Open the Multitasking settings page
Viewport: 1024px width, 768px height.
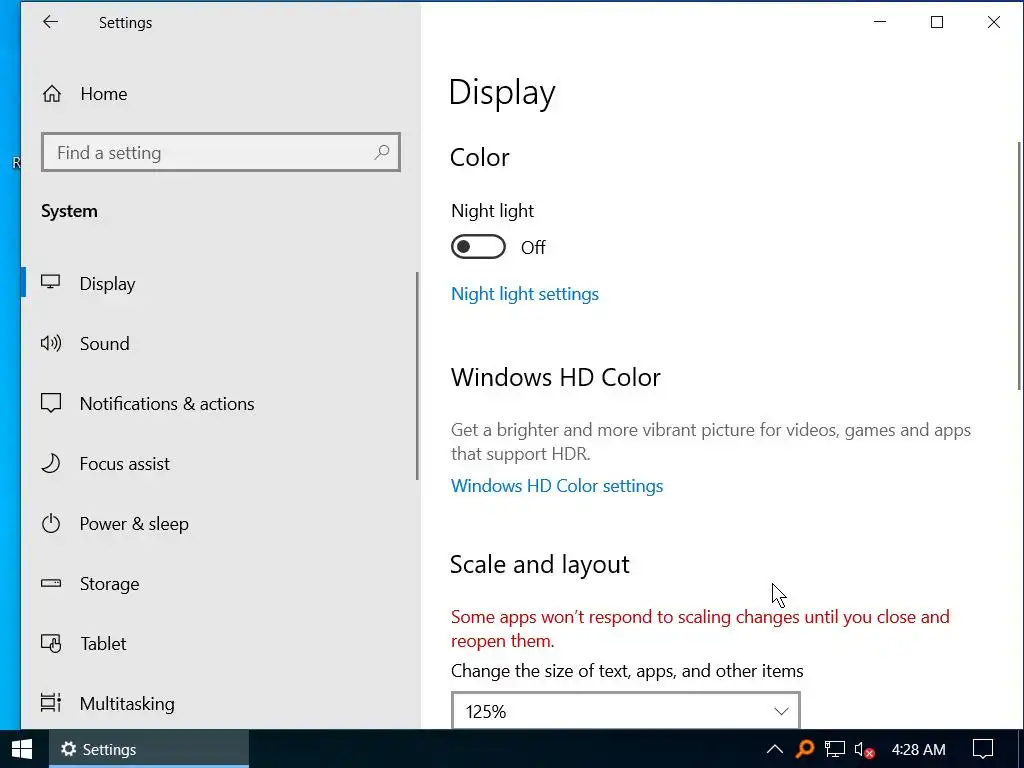click(x=219, y=703)
